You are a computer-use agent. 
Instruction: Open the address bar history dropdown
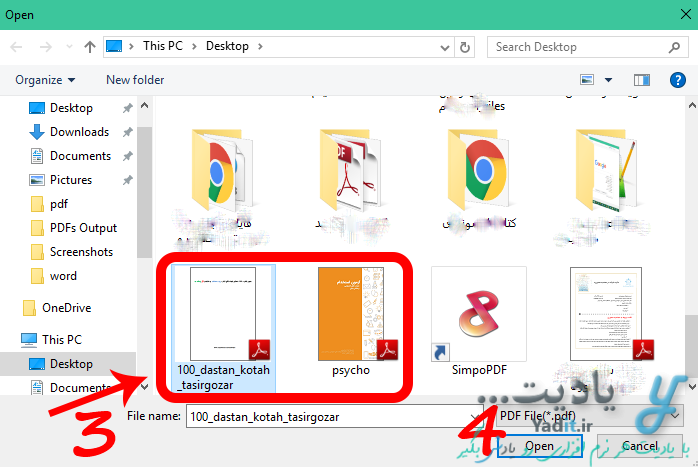click(444, 47)
